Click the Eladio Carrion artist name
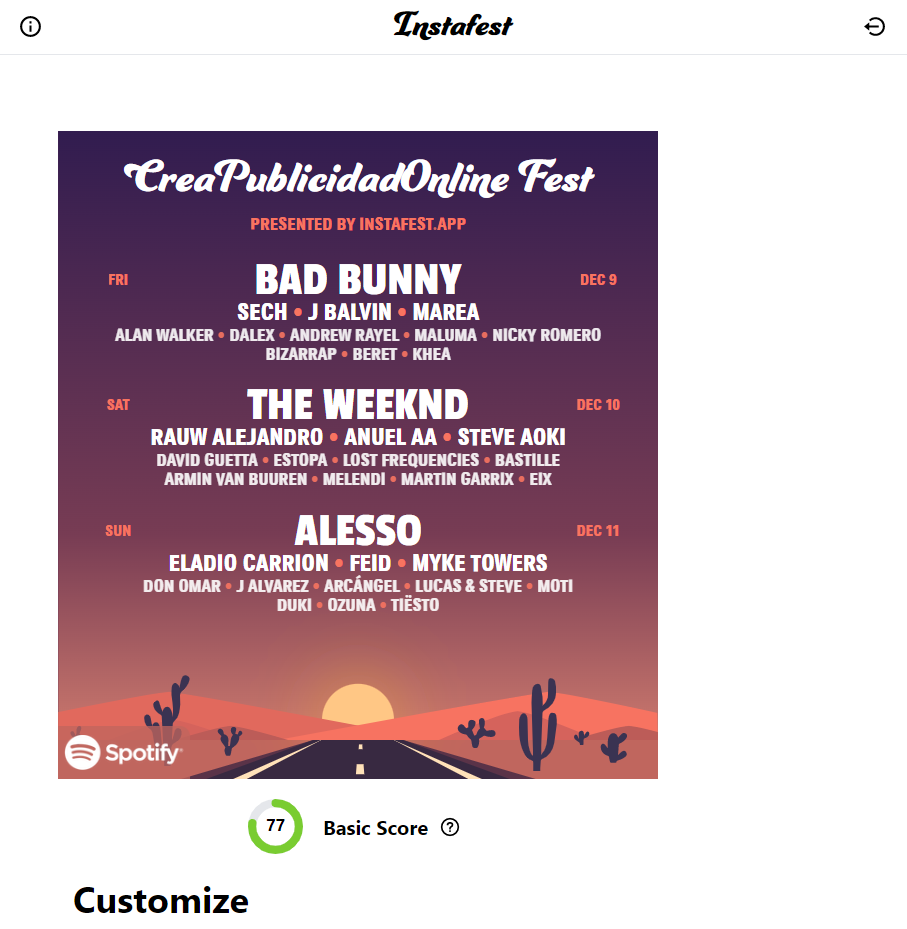Image resolution: width=907 pixels, height=929 pixels. tap(249, 563)
